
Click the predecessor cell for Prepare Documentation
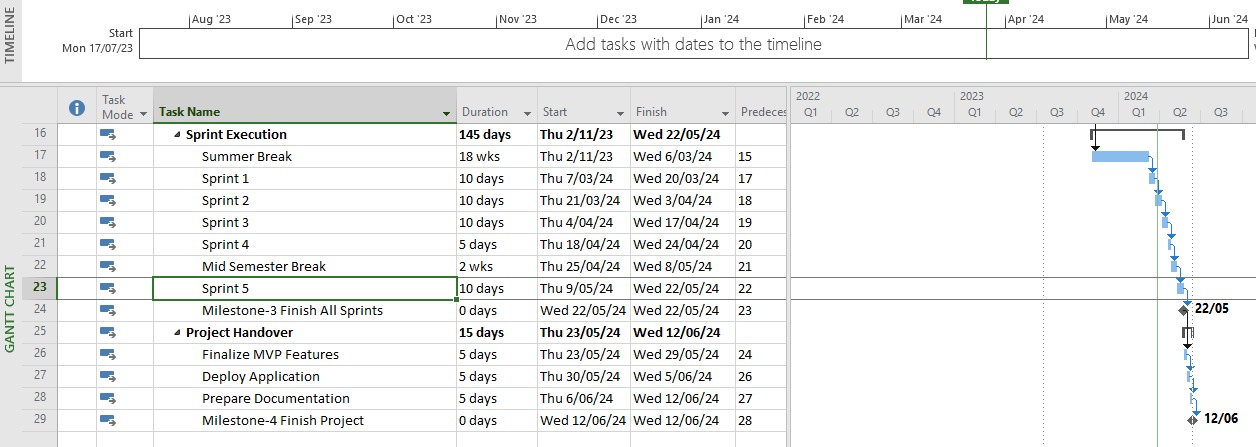tap(762, 398)
